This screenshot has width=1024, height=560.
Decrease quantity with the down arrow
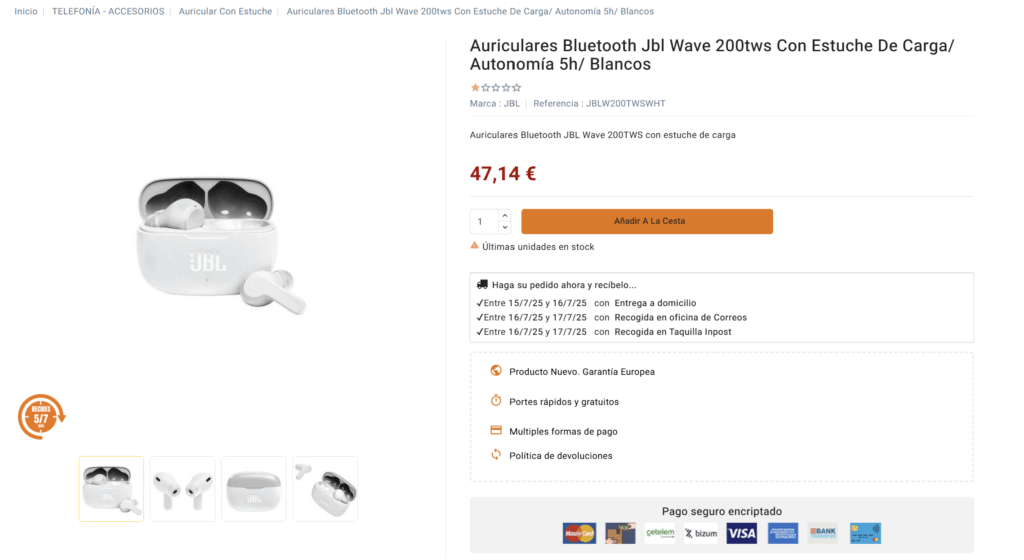(x=505, y=228)
